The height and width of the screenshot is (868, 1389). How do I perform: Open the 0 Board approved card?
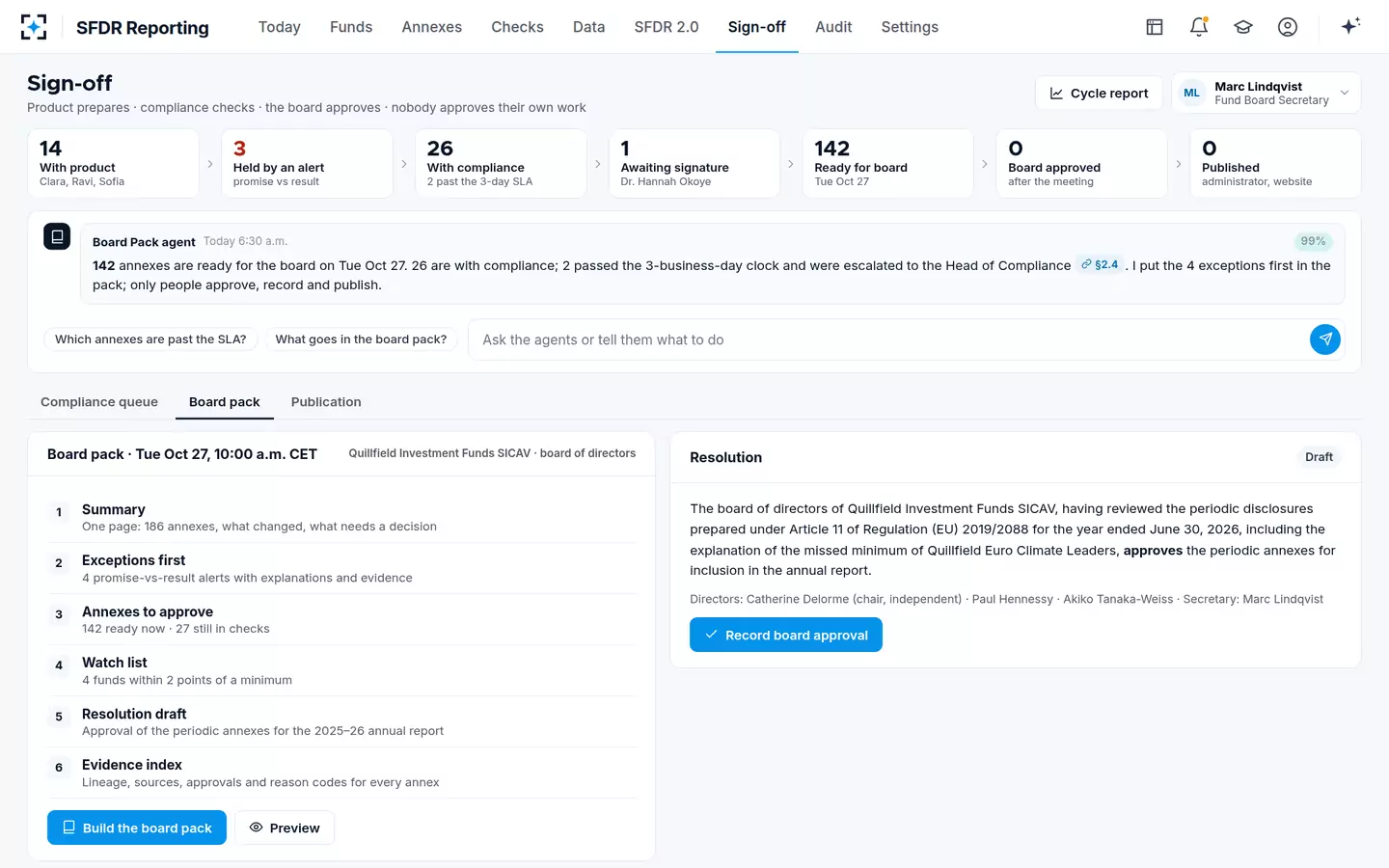1081,164
